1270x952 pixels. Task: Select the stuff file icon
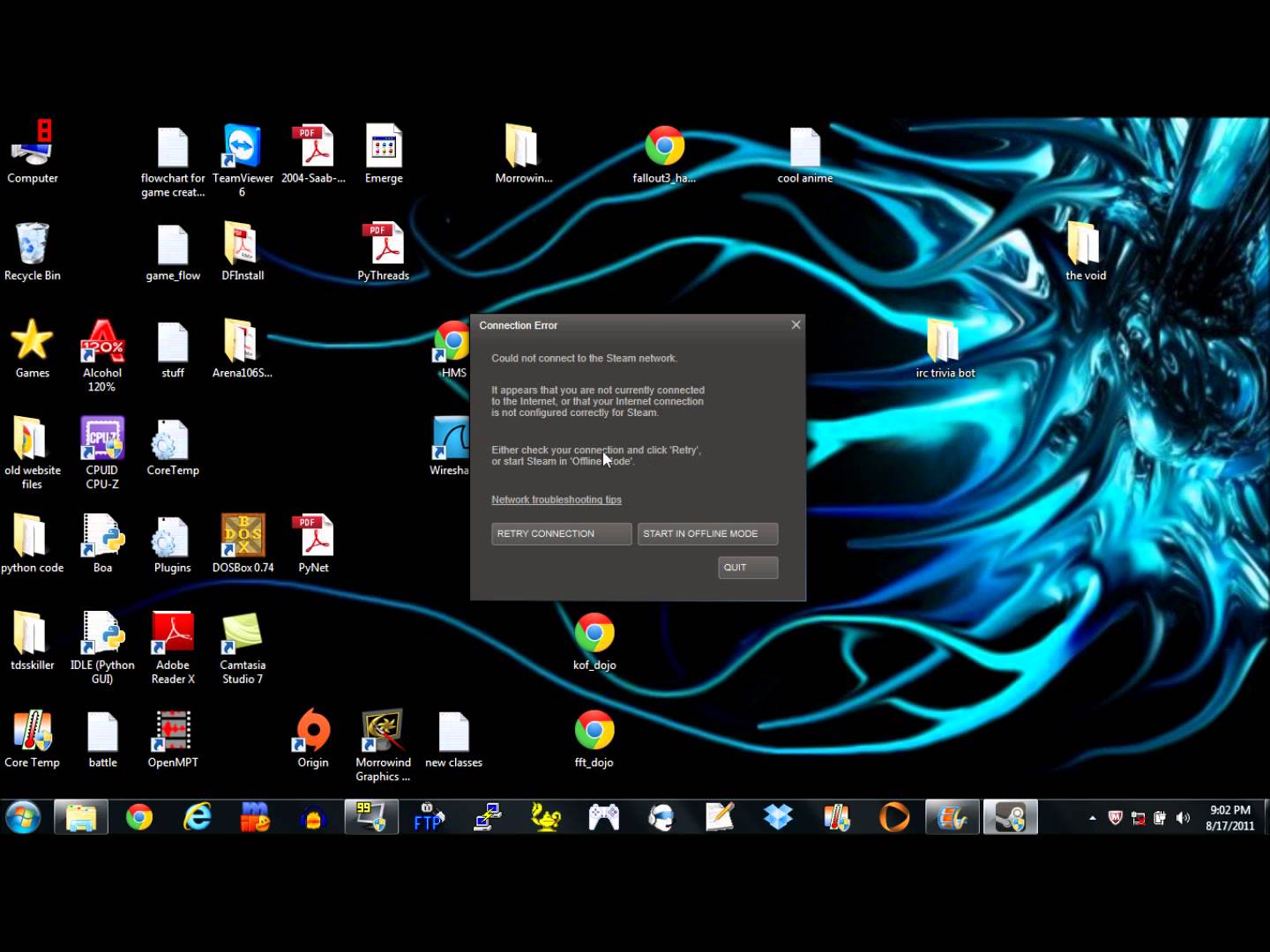coord(173,349)
